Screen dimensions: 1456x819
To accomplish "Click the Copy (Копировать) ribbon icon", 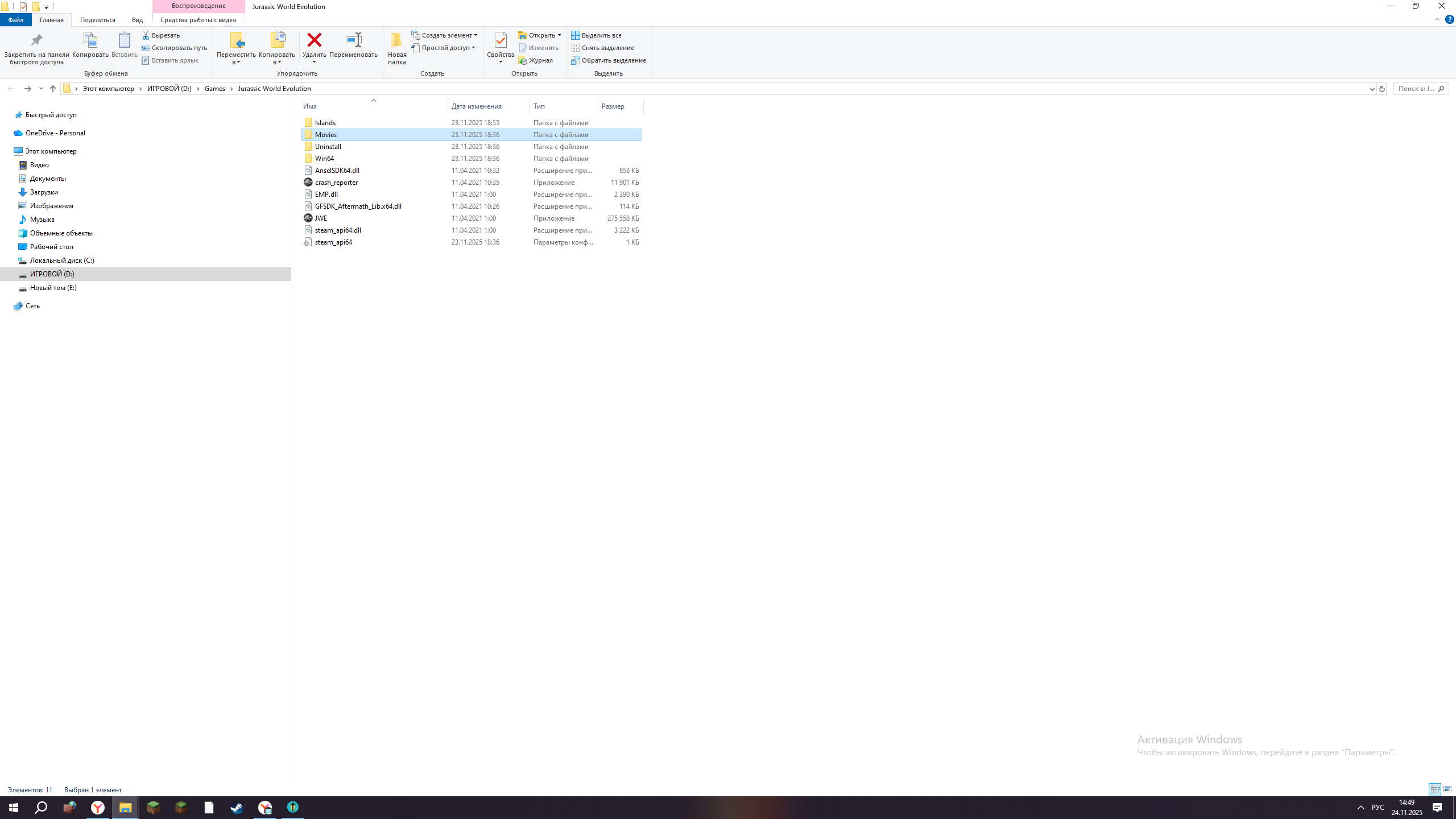I will point(90,40).
